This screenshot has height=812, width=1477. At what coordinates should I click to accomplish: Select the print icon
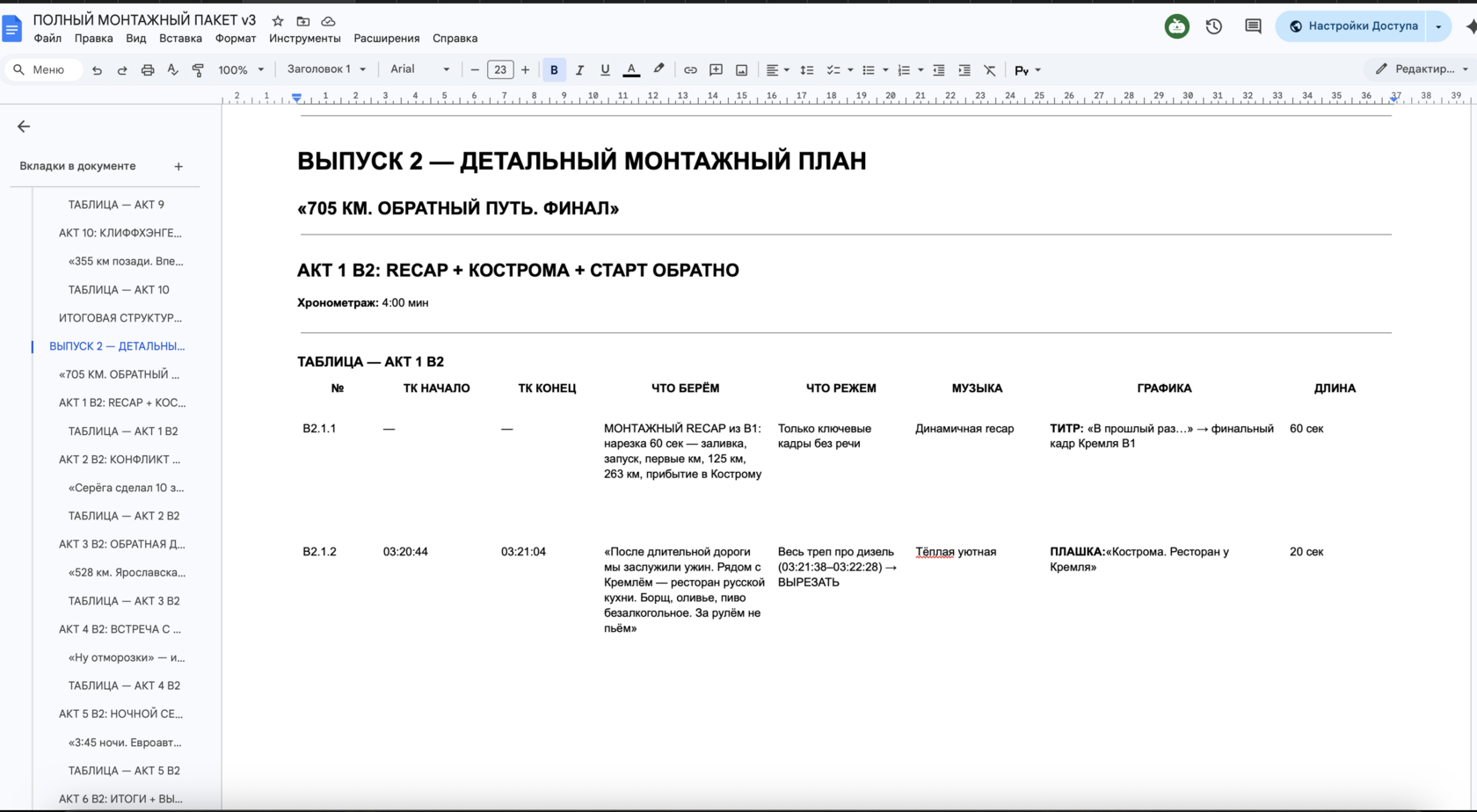(x=148, y=69)
